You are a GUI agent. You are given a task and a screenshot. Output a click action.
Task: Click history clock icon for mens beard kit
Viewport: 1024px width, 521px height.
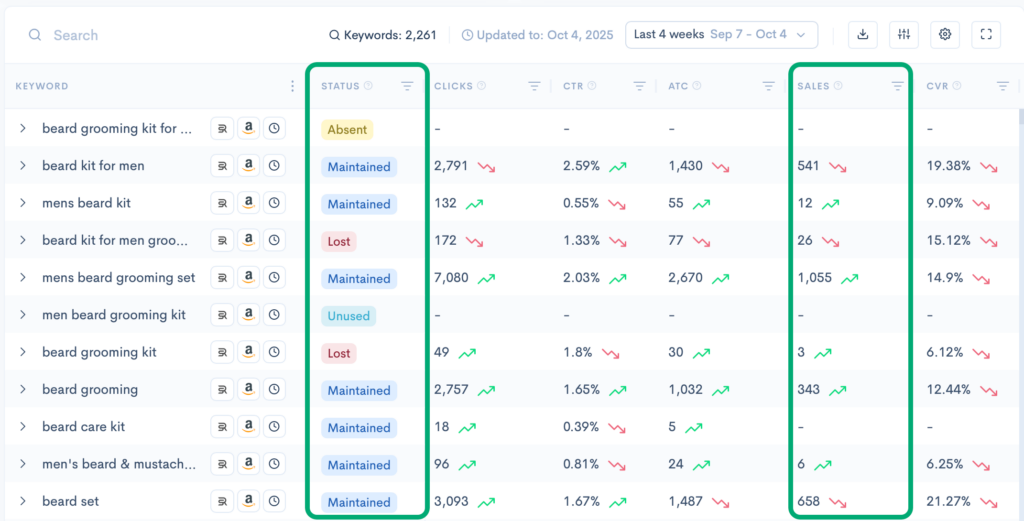[x=274, y=203]
